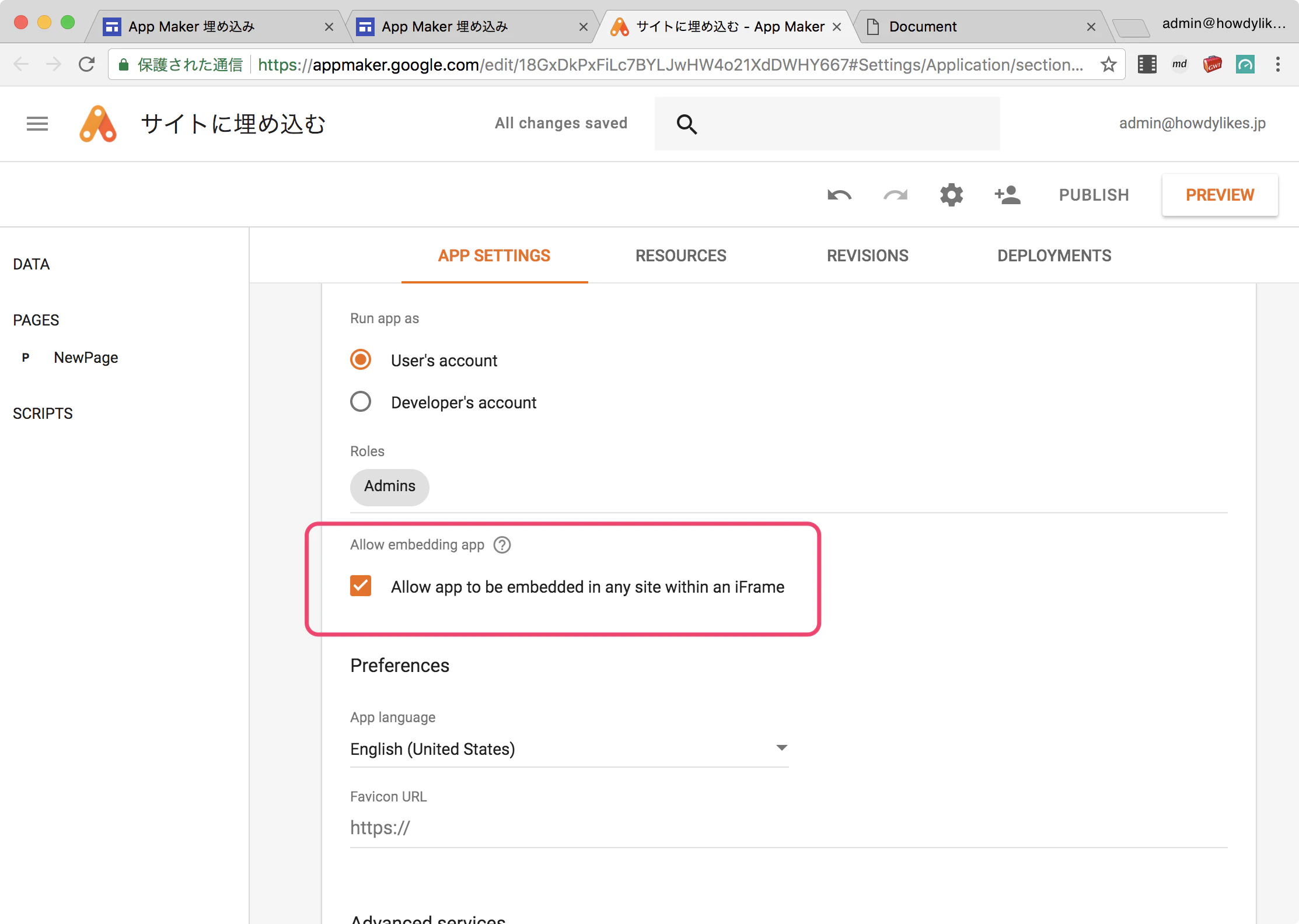Open app settings gear icon
The image size is (1299, 924).
(951, 195)
